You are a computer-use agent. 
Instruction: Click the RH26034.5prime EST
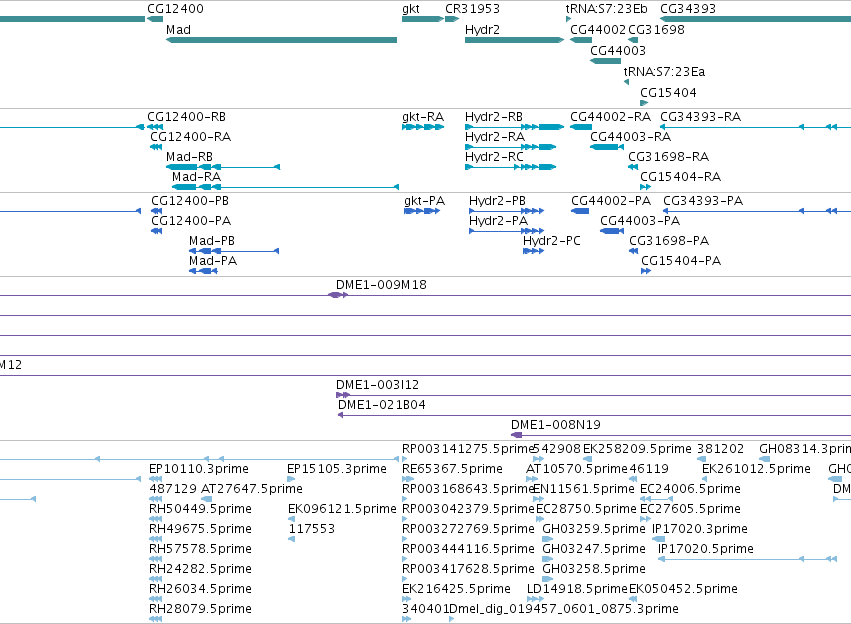[x=156, y=599]
